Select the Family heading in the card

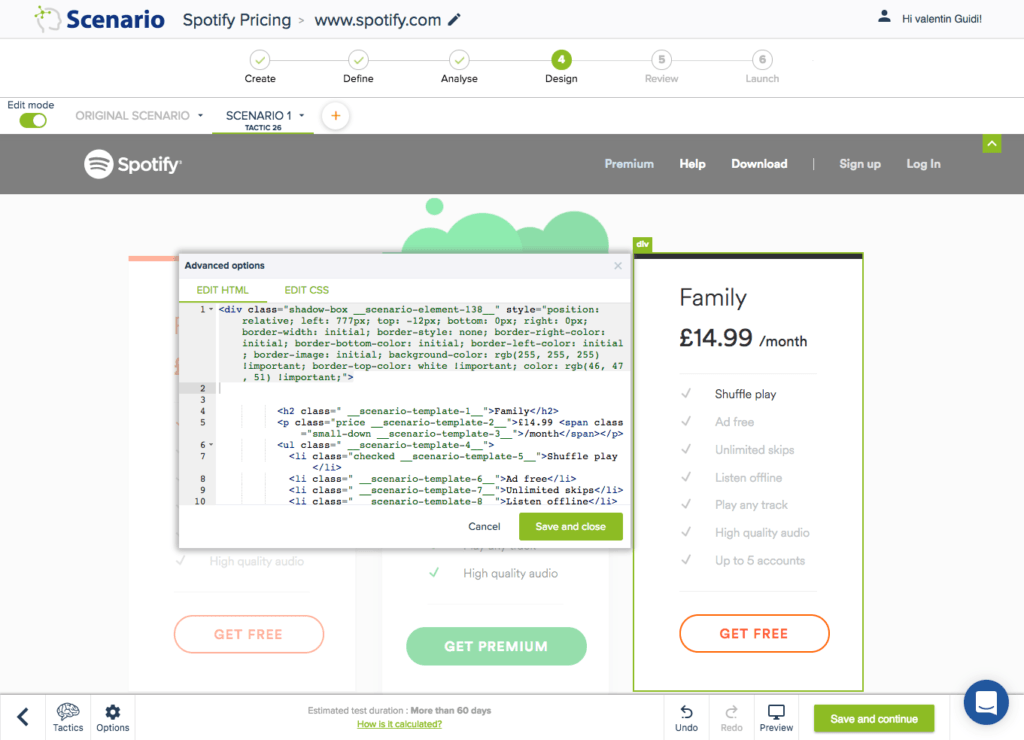point(712,298)
